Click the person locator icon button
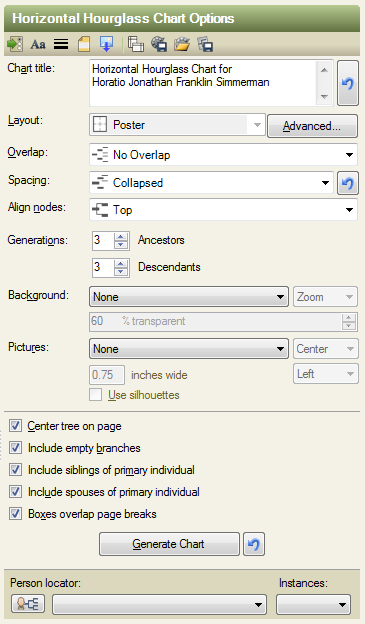This screenshot has width=365, height=624. (27, 604)
